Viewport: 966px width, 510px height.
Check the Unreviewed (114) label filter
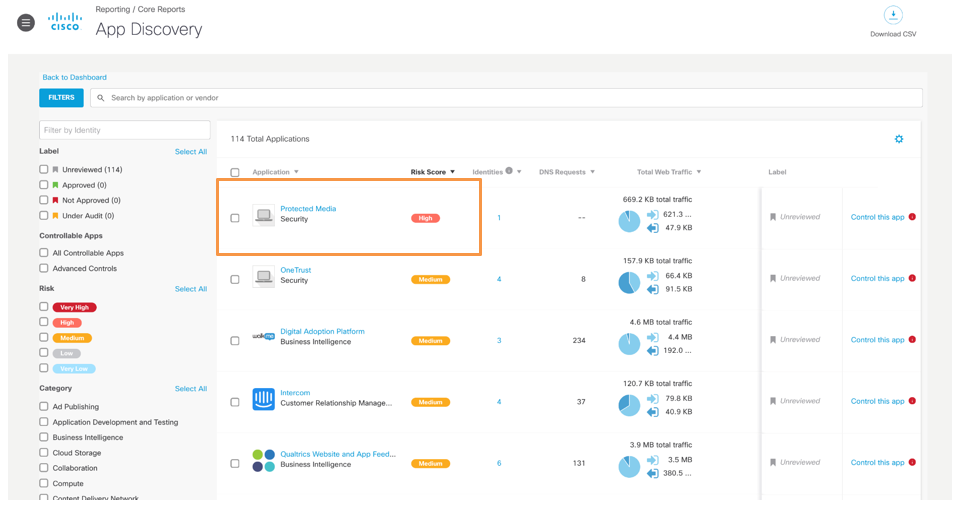point(44,169)
